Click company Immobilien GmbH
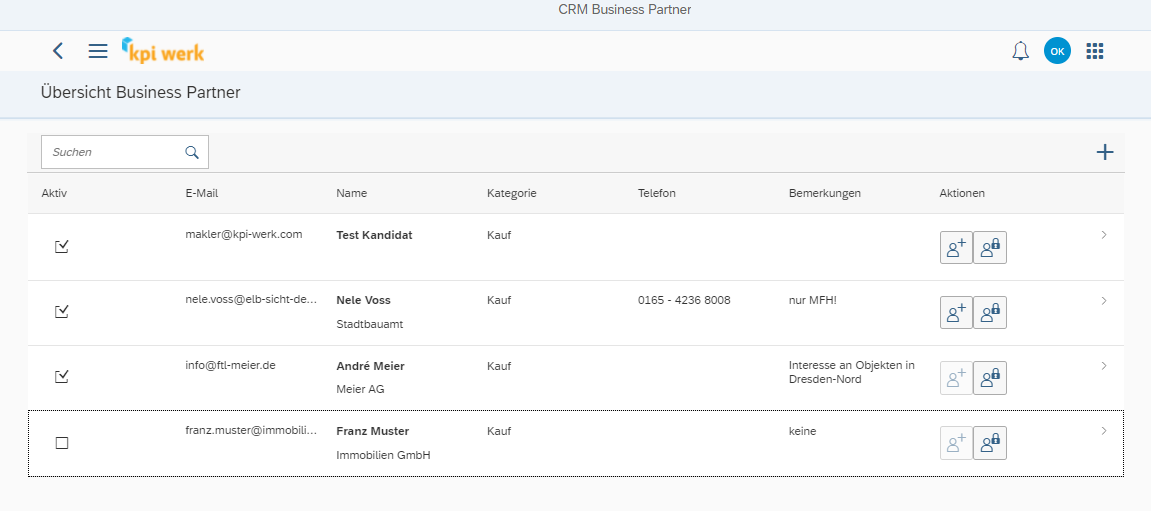This screenshot has height=511, width=1151. (x=383, y=454)
